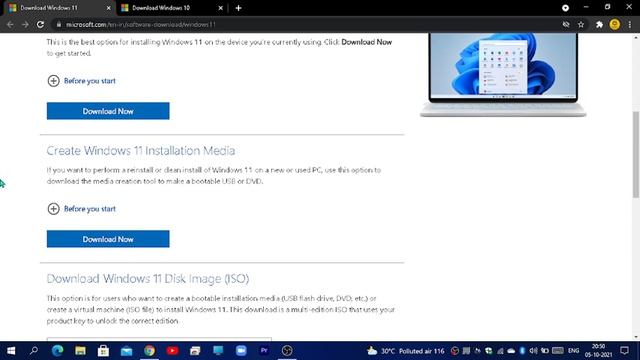Open the Chrome three-dot menu
This screenshot has height=360, width=640.
pos(630,24)
